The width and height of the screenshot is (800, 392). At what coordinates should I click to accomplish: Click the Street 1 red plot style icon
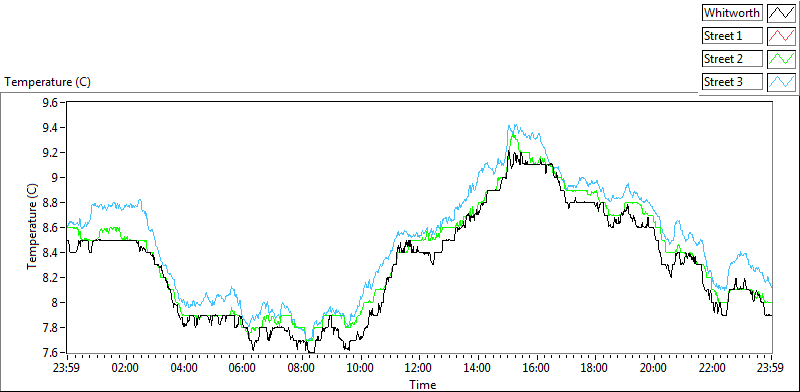pos(781,36)
